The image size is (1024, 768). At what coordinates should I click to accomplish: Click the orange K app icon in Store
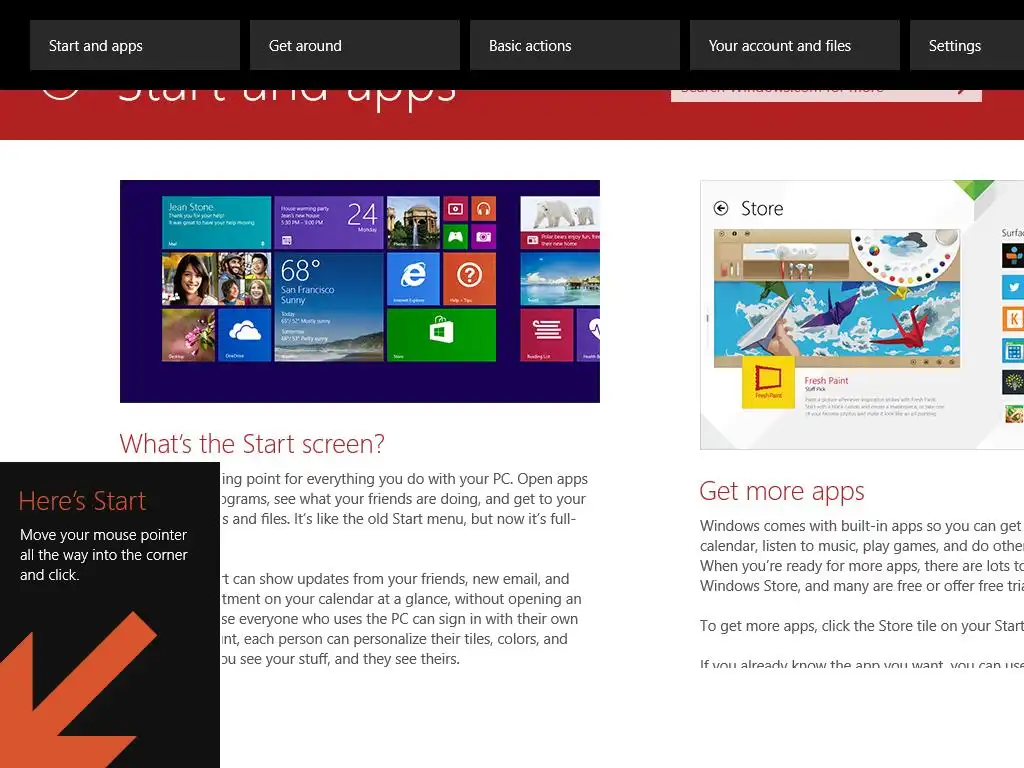(1013, 319)
